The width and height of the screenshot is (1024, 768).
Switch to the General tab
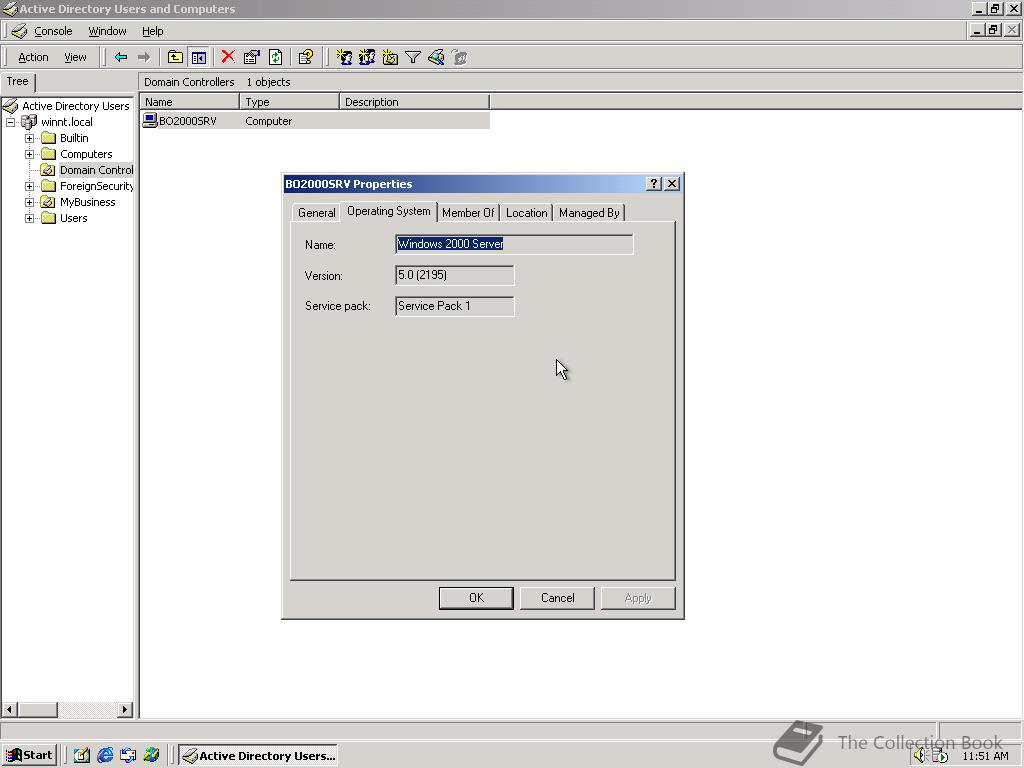pyautogui.click(x=317, y=213)
